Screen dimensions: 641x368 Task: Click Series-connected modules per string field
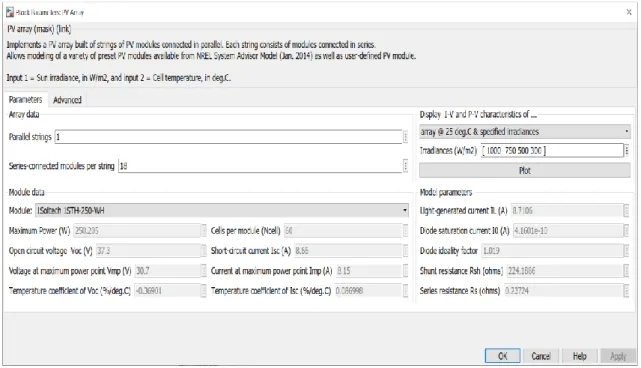pyautogui.click(x=260, y=166)
